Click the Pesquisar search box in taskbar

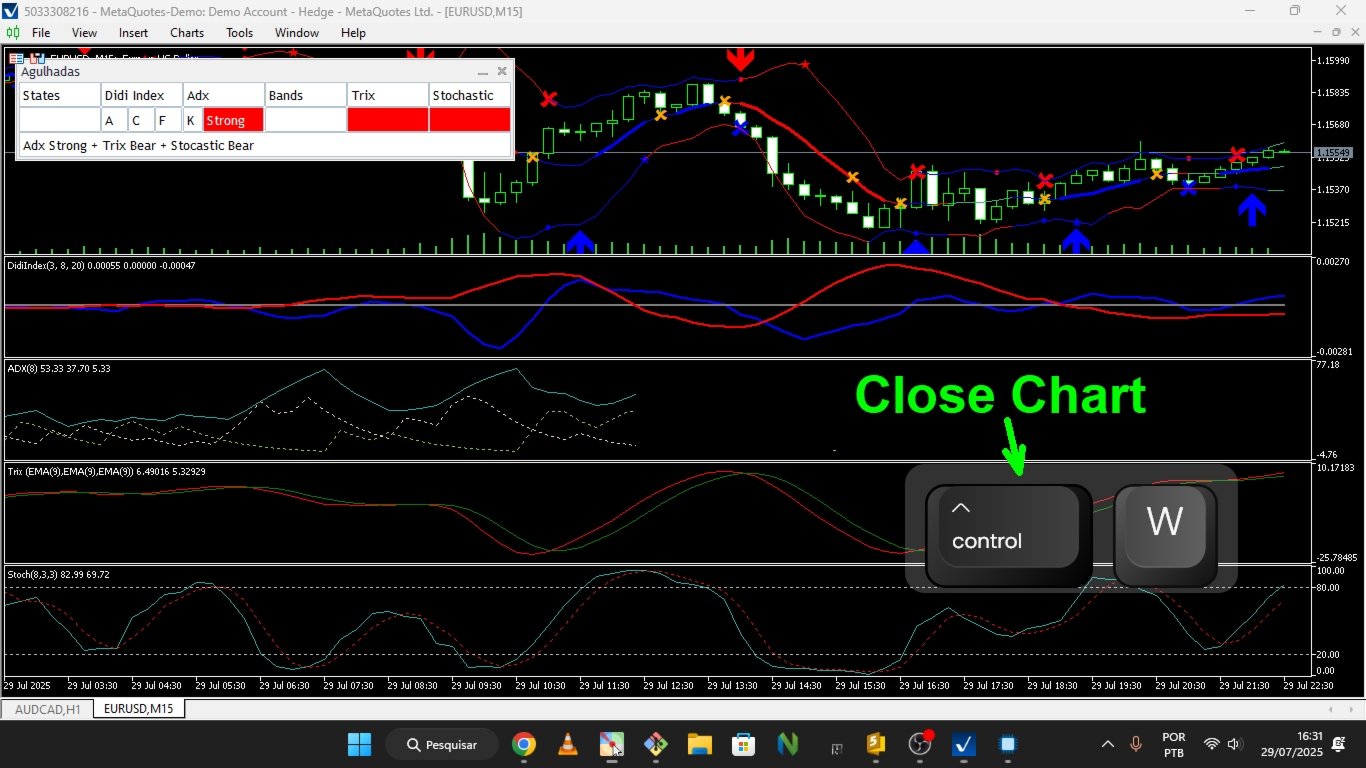click(441, 744)
